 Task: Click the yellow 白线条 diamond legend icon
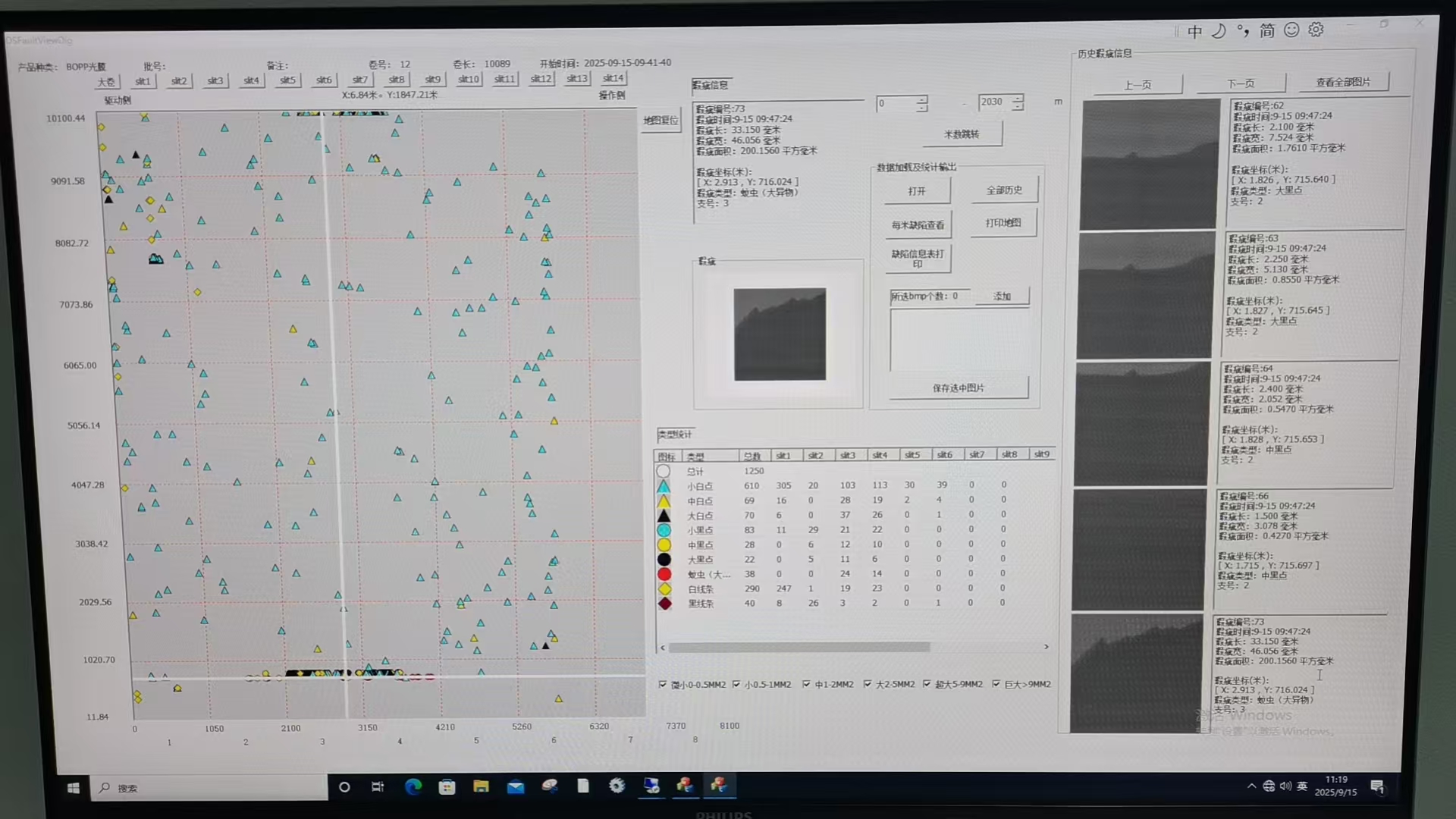(664, 589)
